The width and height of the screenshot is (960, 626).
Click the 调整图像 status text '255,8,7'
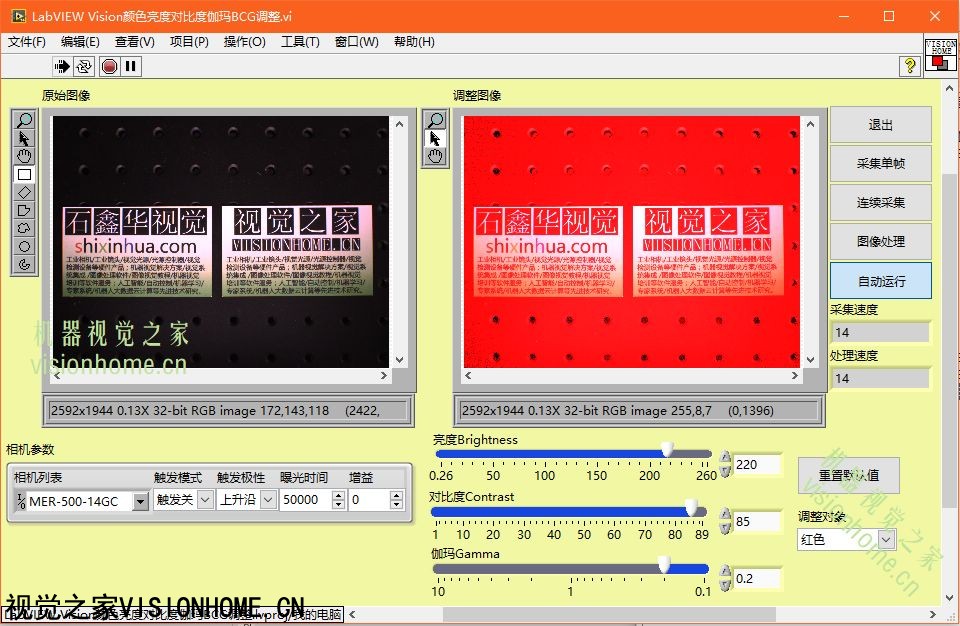691,410
